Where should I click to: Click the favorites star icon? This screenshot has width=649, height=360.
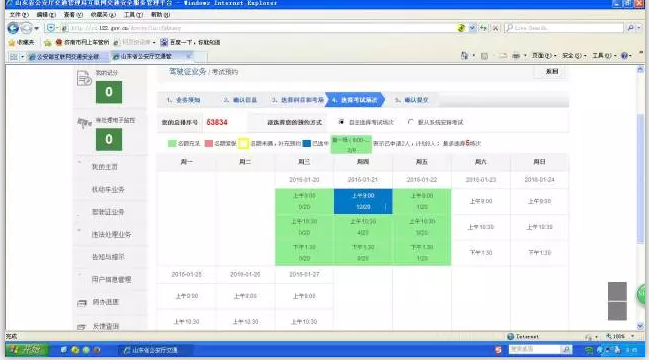[12, 42]
